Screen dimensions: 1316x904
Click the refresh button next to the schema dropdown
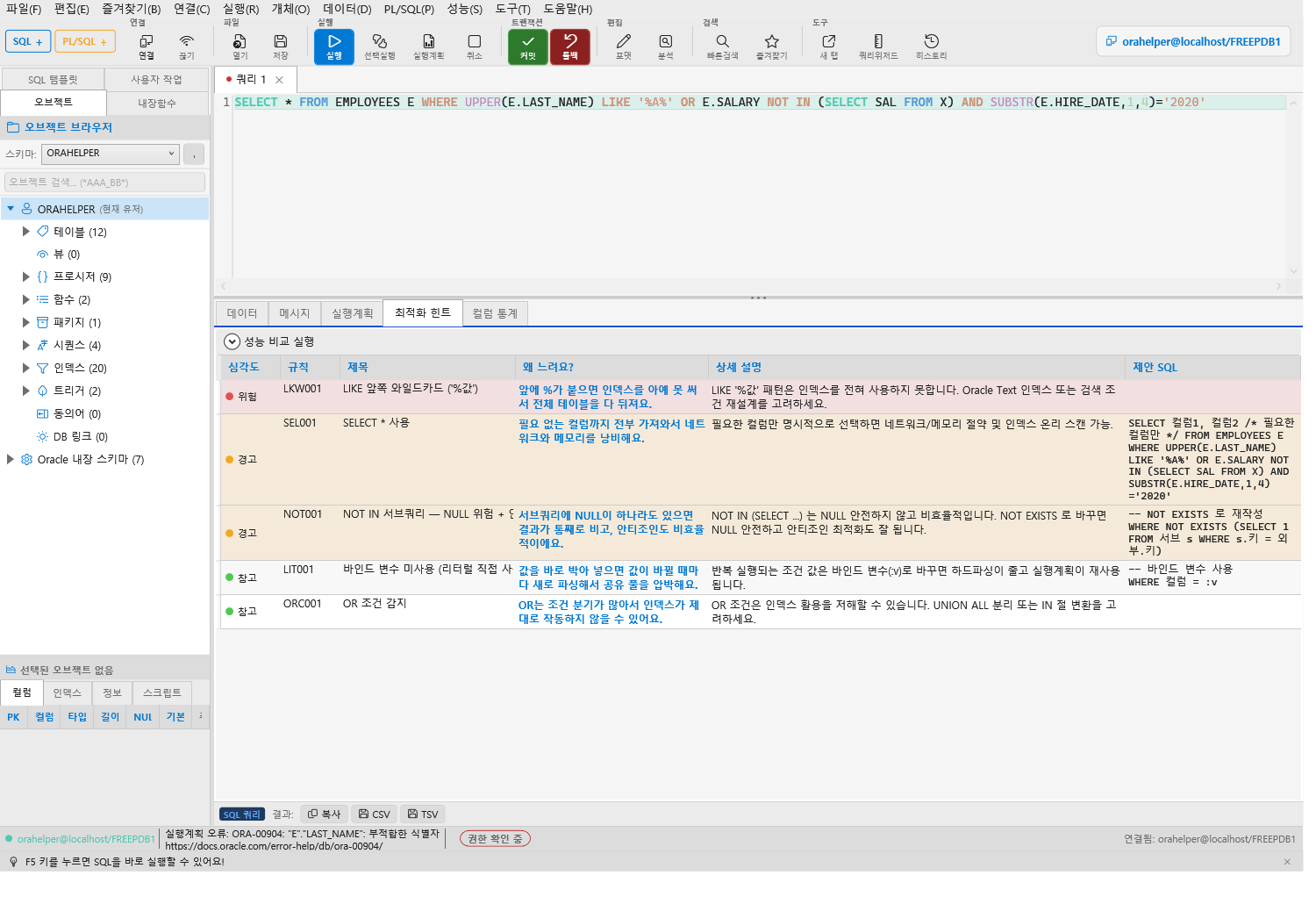click(194, 154)
